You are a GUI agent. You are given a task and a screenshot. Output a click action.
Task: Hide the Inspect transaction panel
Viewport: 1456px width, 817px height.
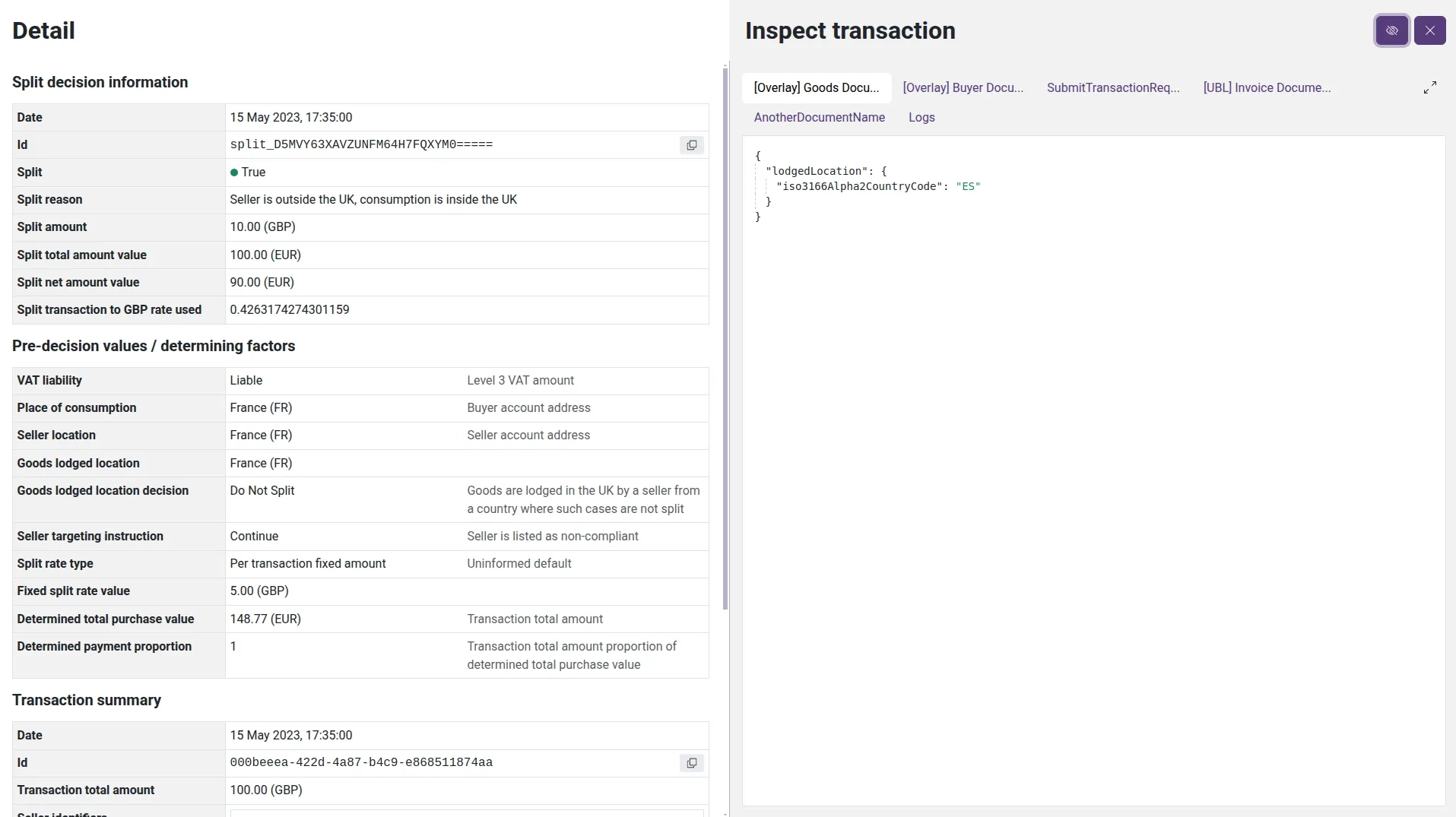click(x=1392, y=30)
